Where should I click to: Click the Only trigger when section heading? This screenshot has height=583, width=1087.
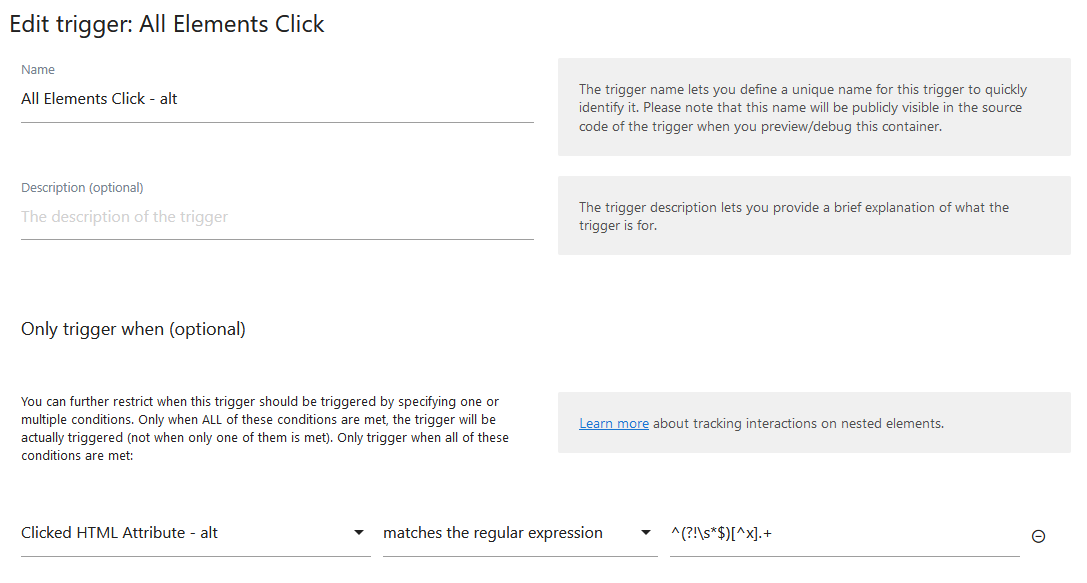tap(132, 328)
